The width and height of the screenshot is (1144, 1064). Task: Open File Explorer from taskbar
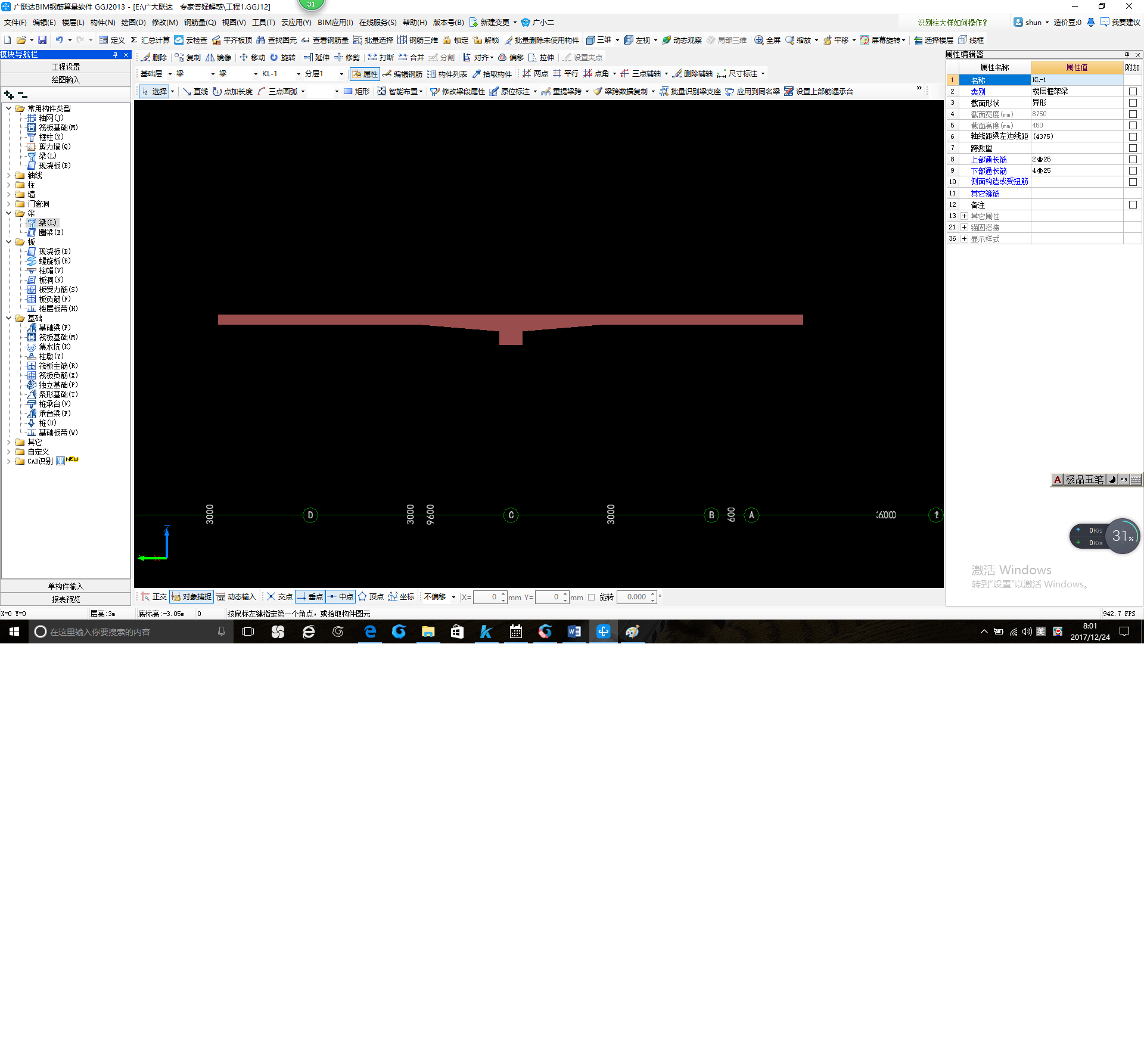tap(428, 631)
